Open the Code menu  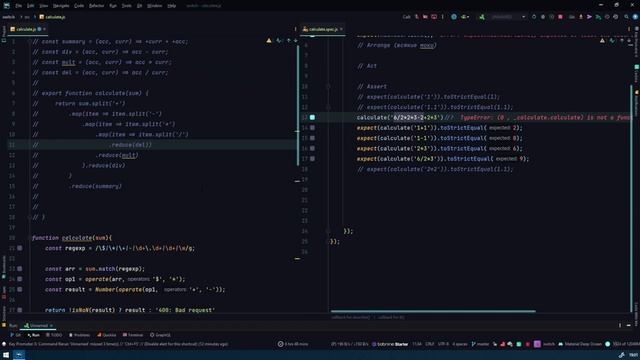[x=79, y=6]
